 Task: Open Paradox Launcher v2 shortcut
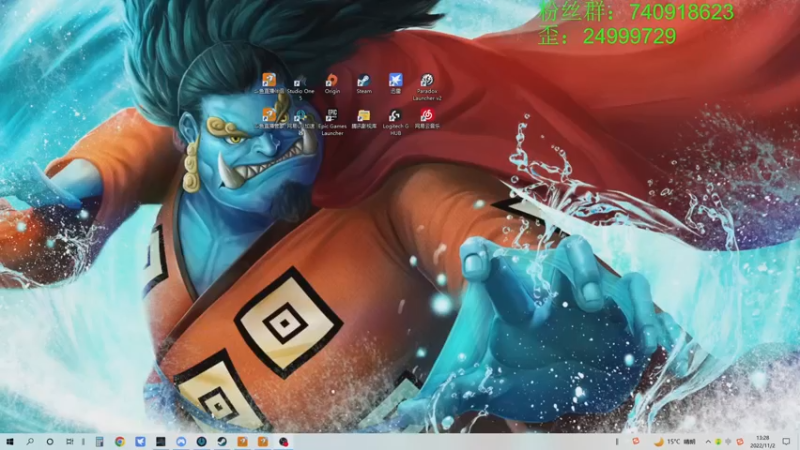tap(427, 86)
